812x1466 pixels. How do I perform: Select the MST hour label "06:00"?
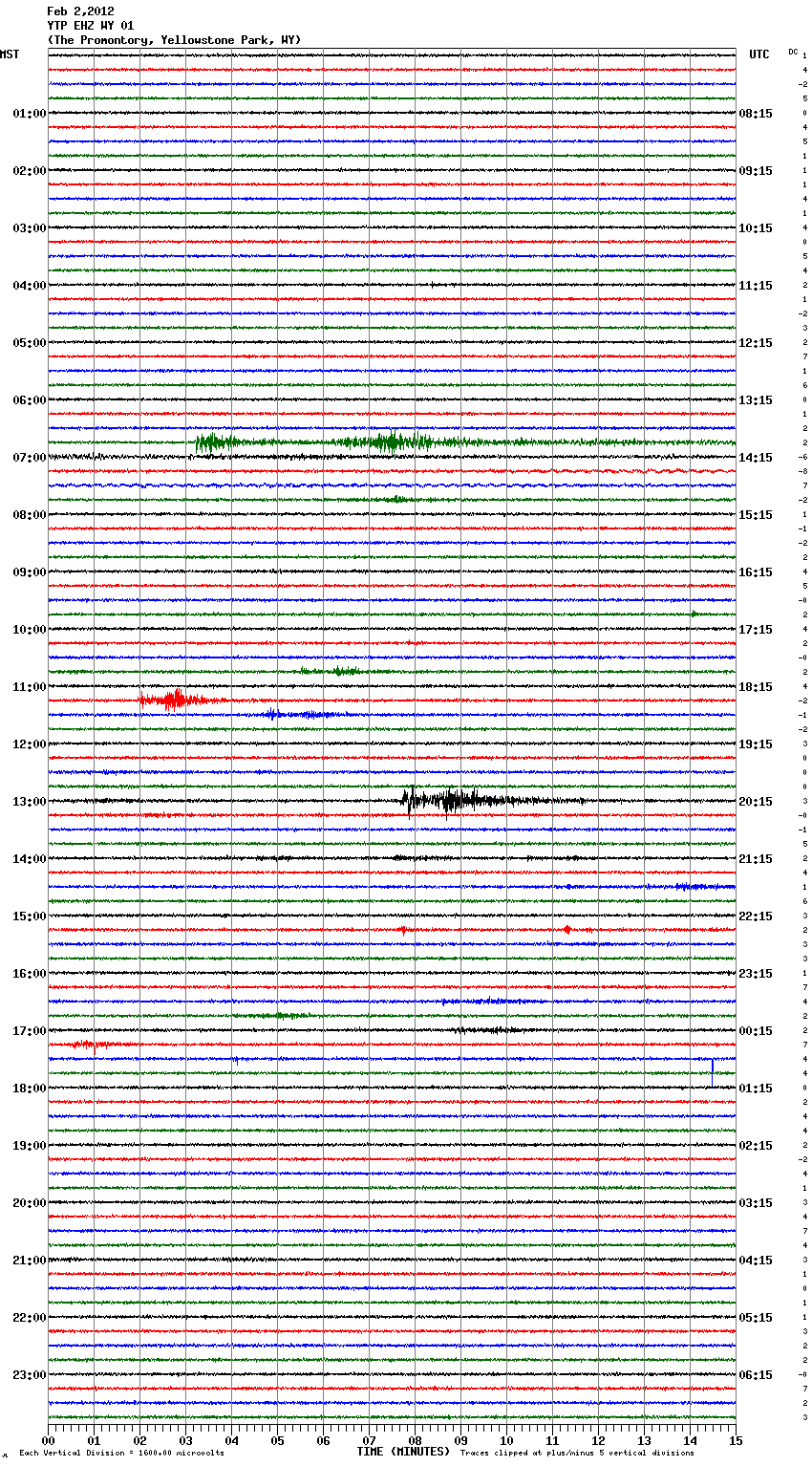coord(30,400)
